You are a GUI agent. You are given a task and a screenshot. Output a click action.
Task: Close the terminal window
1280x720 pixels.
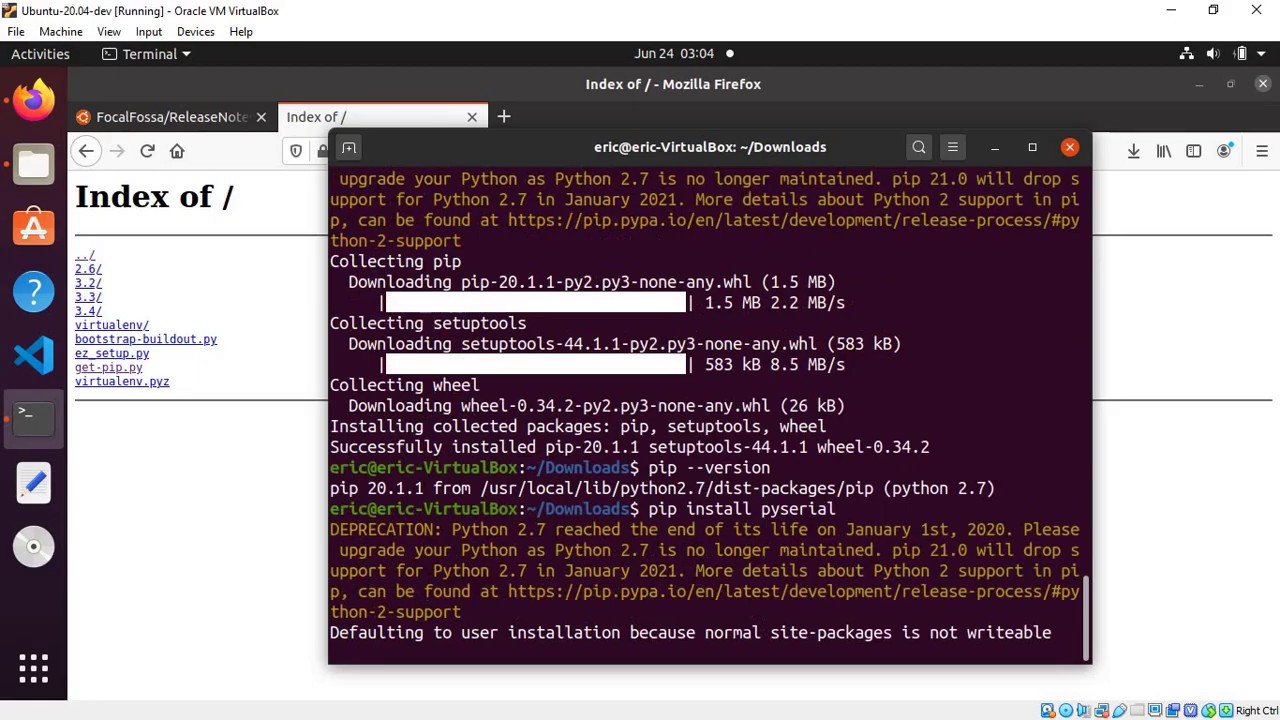[x=1070, y=147]
